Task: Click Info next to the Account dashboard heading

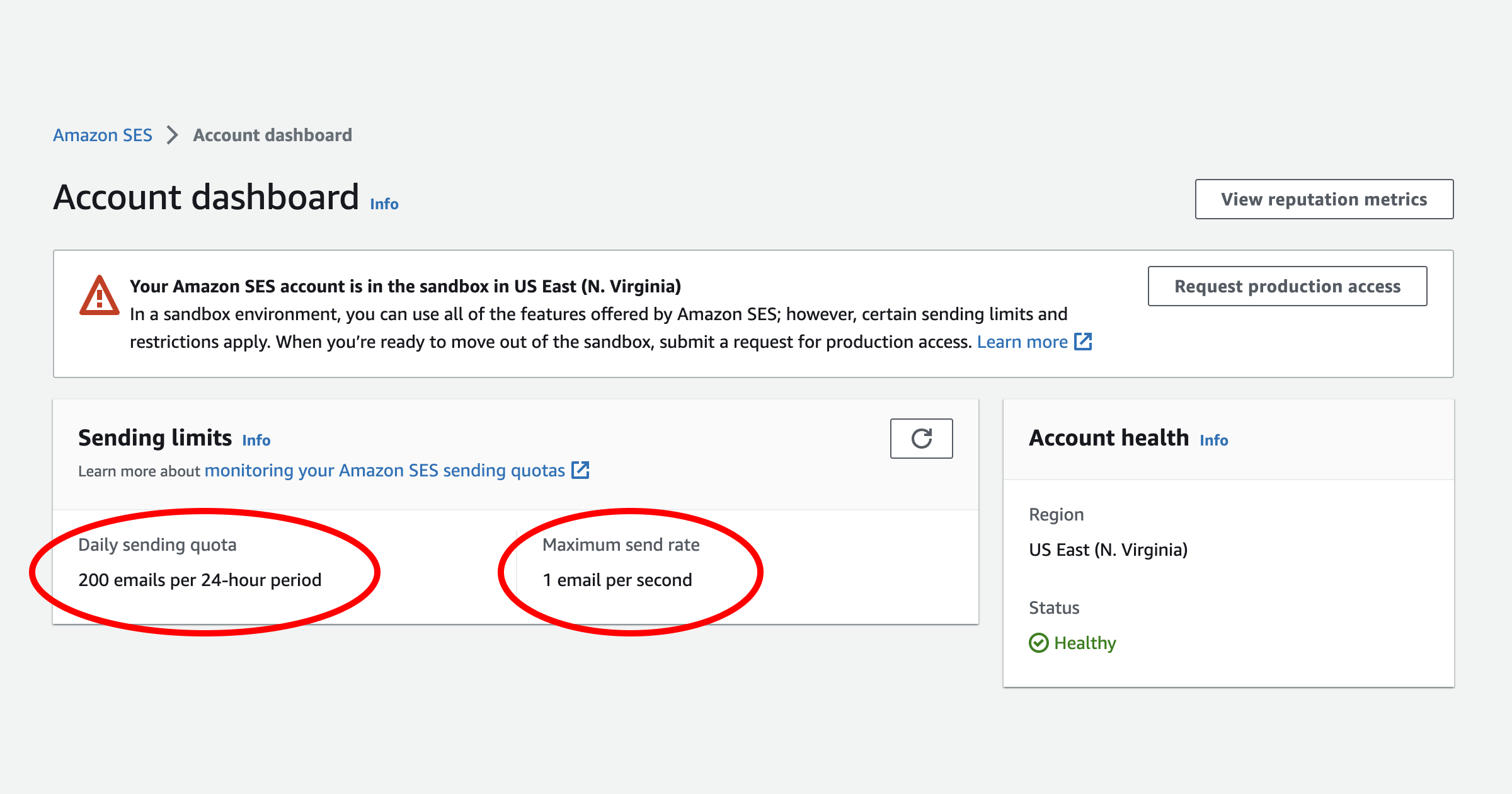Action: pyautogui.click(x=383, y=204)
